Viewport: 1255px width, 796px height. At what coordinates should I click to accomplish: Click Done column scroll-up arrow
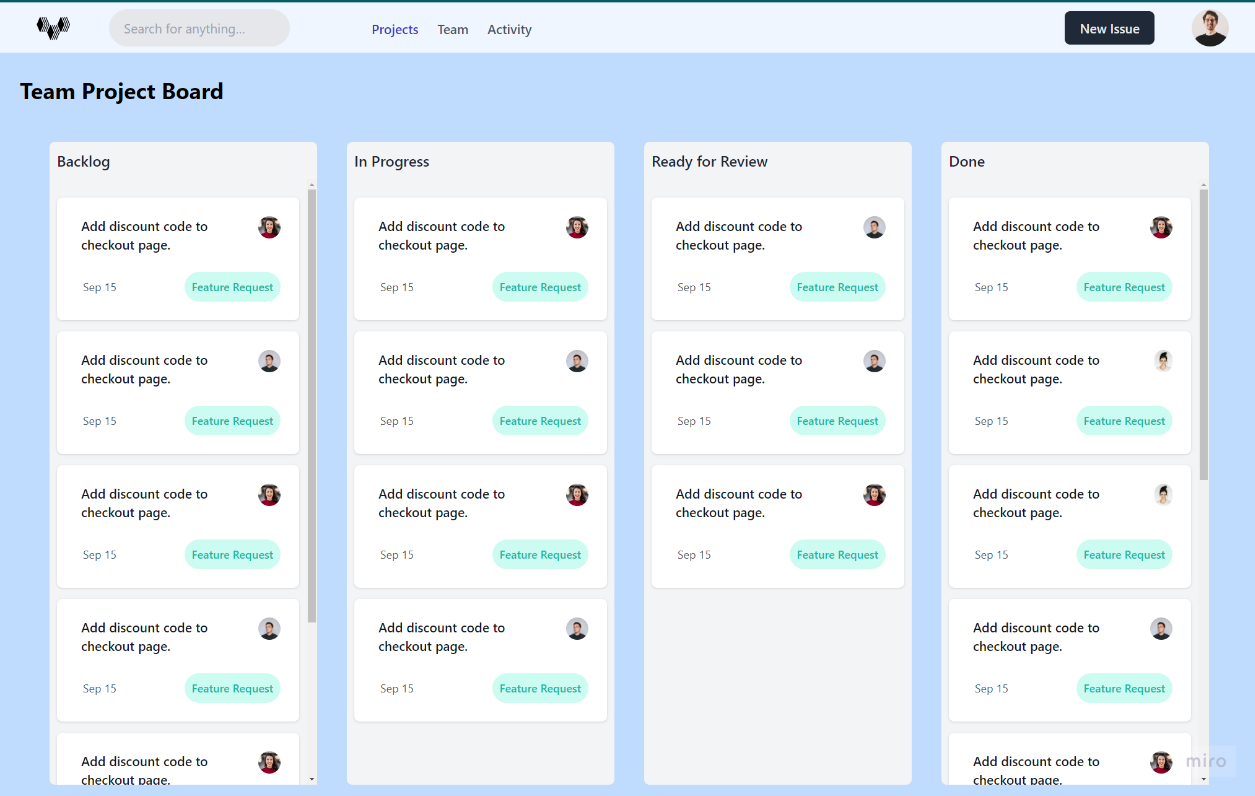coord(1204,185)
